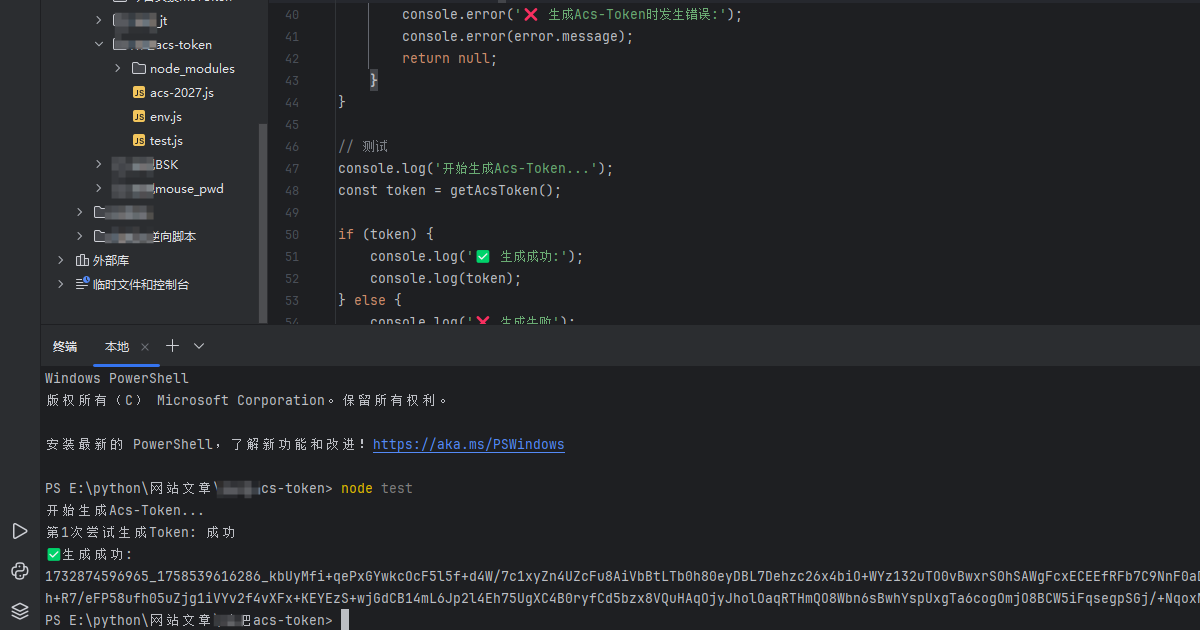Viewport: 1200px width, 630px height.
Task: Place cursor on 'const token = getAcsToken();'
Action: click(450, 190)
